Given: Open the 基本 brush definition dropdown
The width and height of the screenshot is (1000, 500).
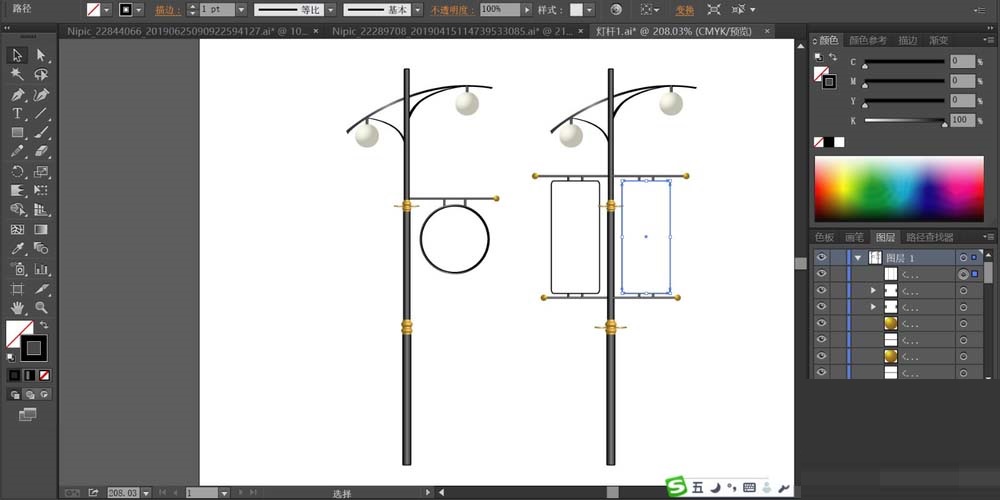Looking at the screenshot, I should 419,9.
